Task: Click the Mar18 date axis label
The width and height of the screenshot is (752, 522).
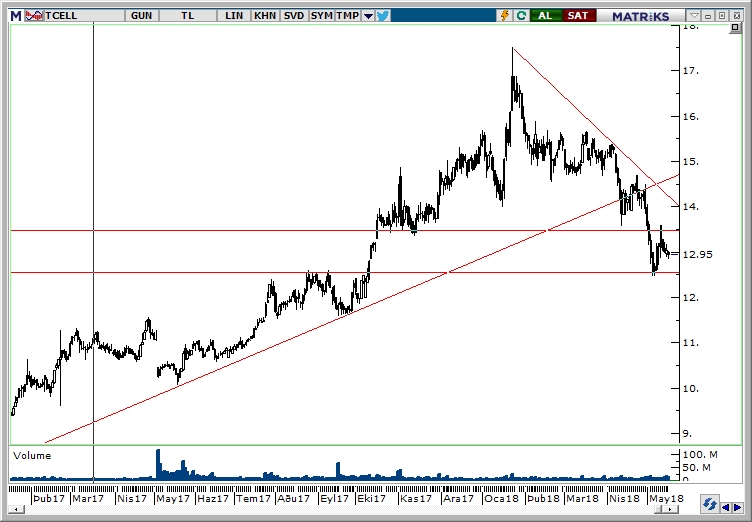Action: [582, 498]
